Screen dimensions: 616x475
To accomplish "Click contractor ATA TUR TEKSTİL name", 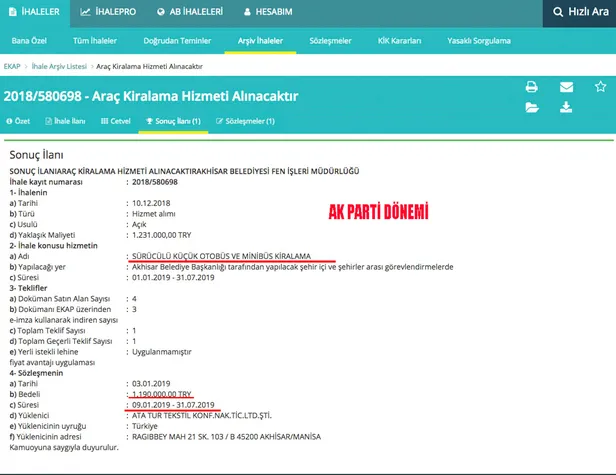I will [202, 415].
